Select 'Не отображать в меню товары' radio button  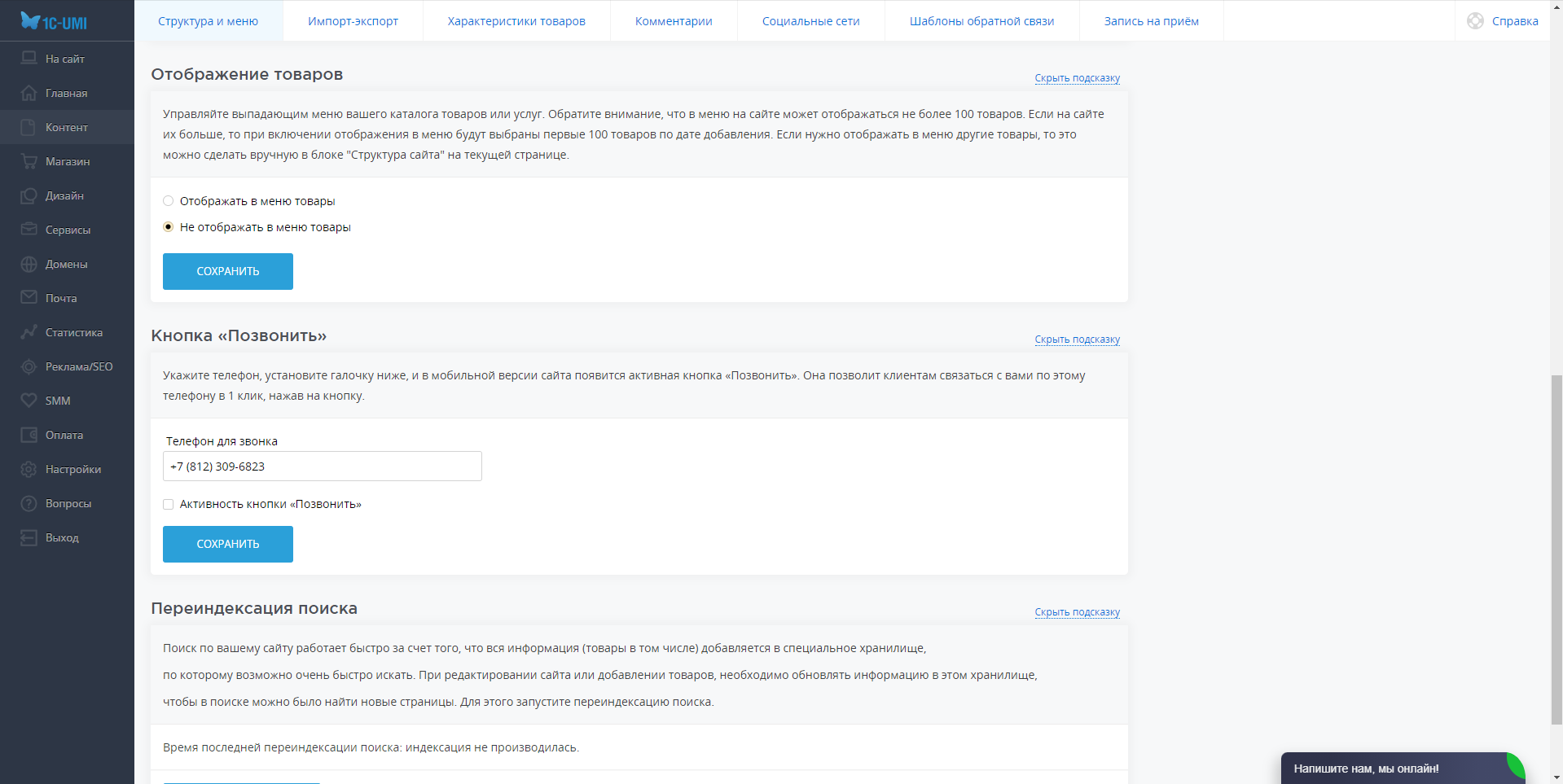(x=169, y=227)
